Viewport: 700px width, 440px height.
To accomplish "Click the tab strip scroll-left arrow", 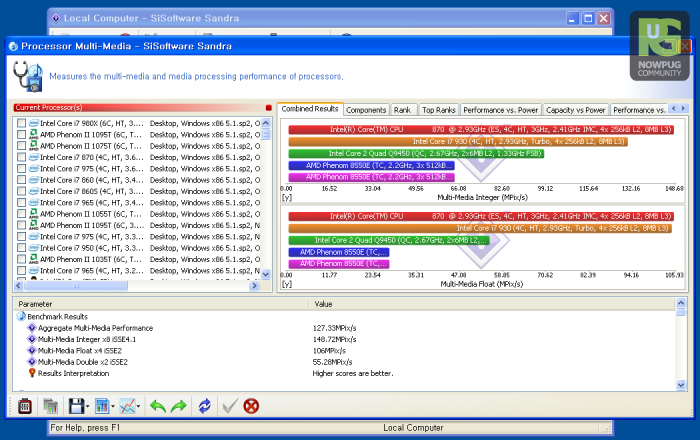I will tap(674, 108).
